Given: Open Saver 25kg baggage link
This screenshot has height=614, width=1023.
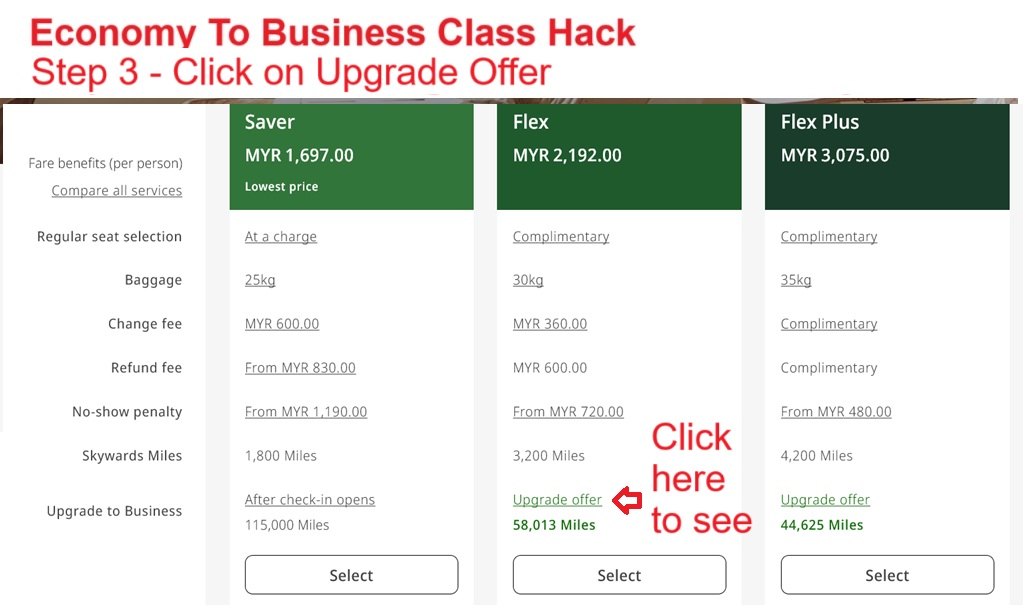Looking at the screenshot, I should click(x=260, y=280).
